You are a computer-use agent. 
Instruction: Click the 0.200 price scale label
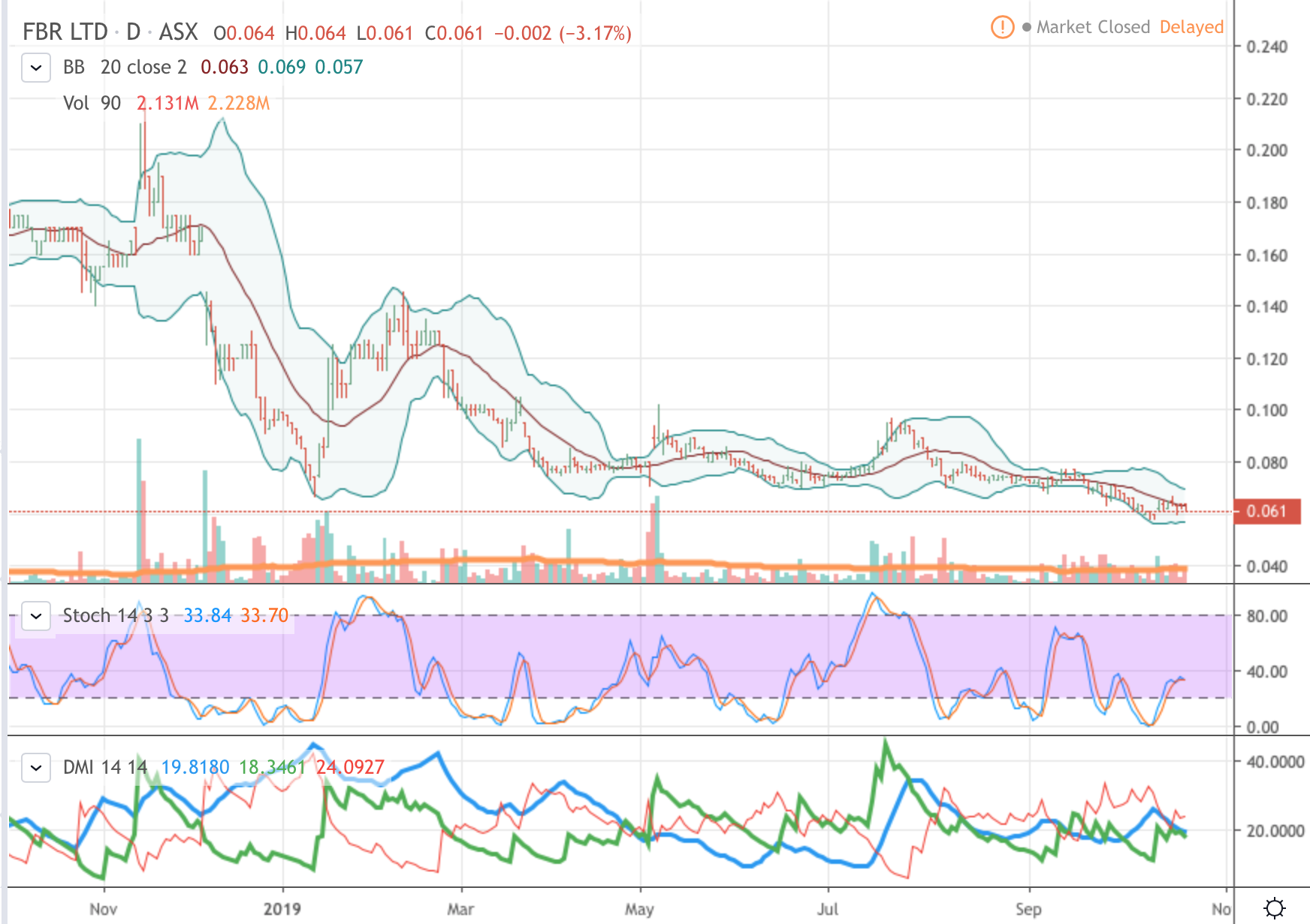(x=1267, y=150)
